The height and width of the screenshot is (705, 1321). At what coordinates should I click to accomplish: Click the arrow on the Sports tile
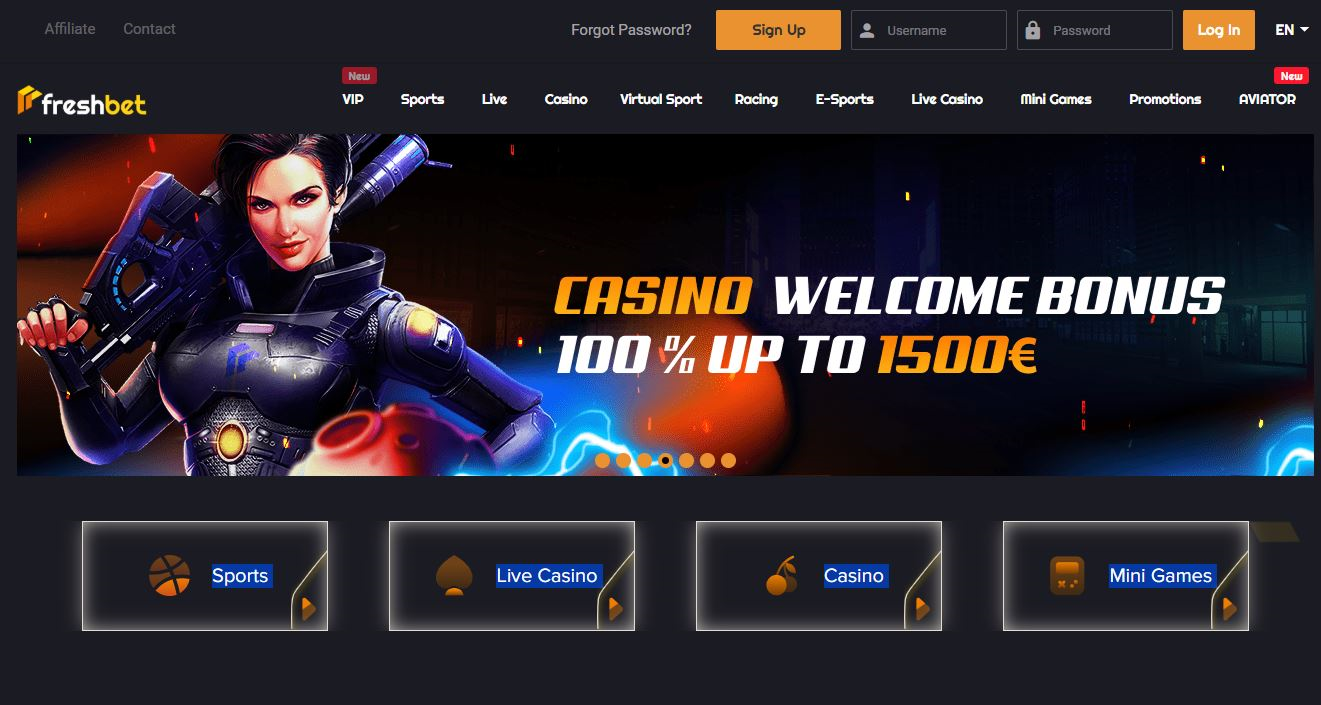pyautogui.click(x=309, y=608)
